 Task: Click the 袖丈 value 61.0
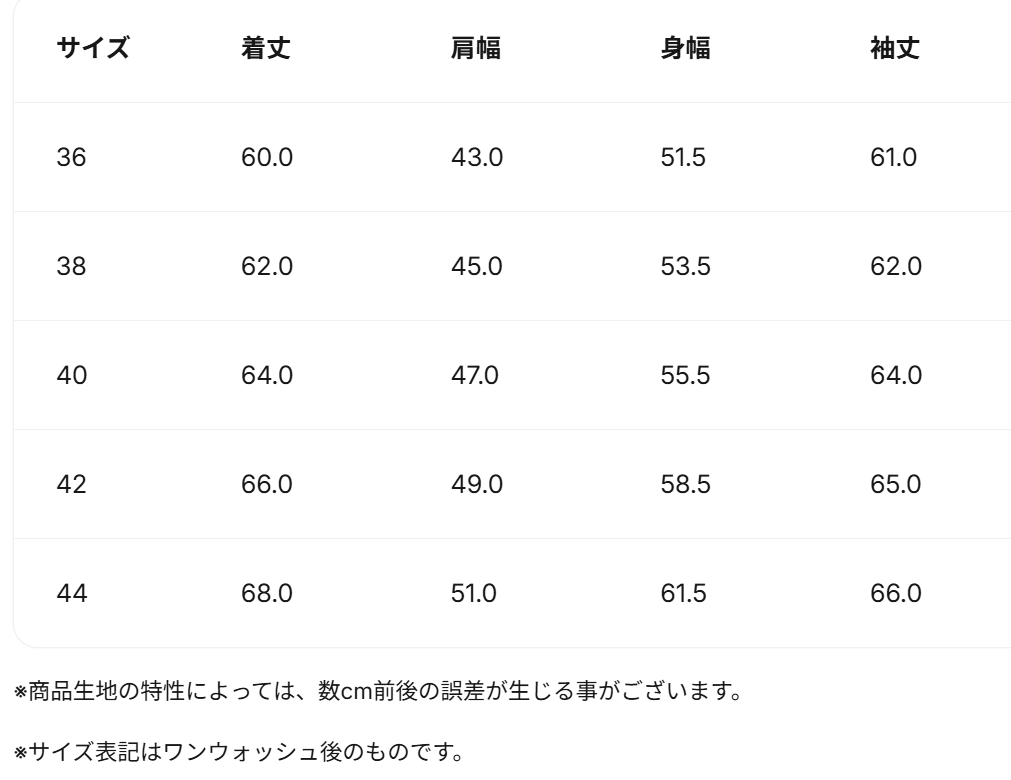click(x=894, y=157)
